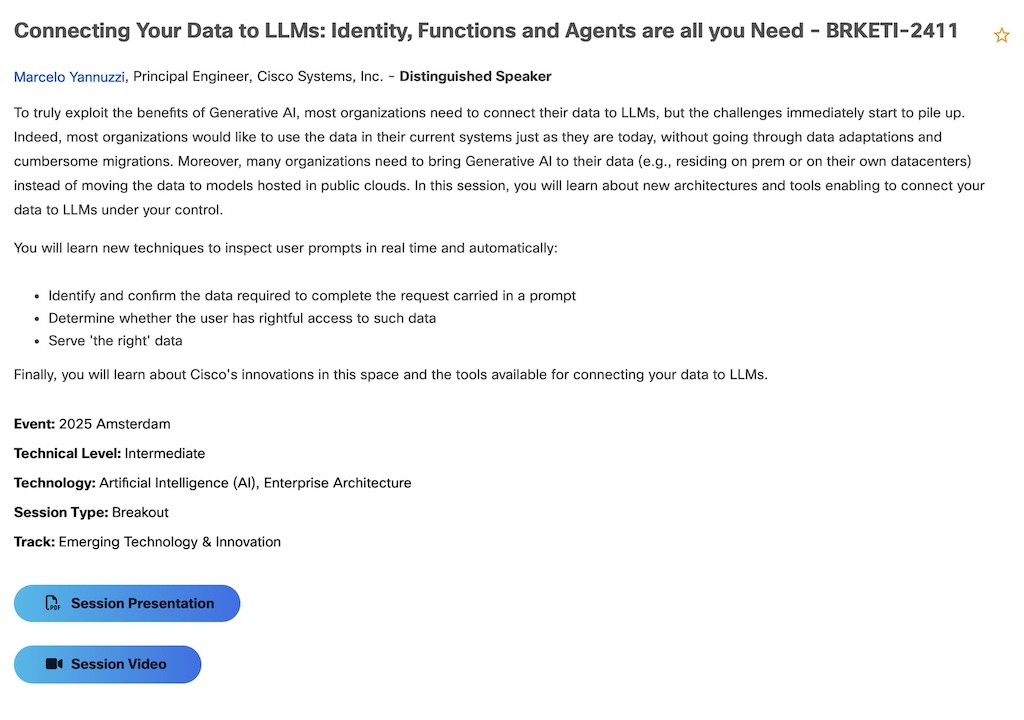Click the PDF icon on Session Presentation

pyautogui.click(x=53, y=604)
